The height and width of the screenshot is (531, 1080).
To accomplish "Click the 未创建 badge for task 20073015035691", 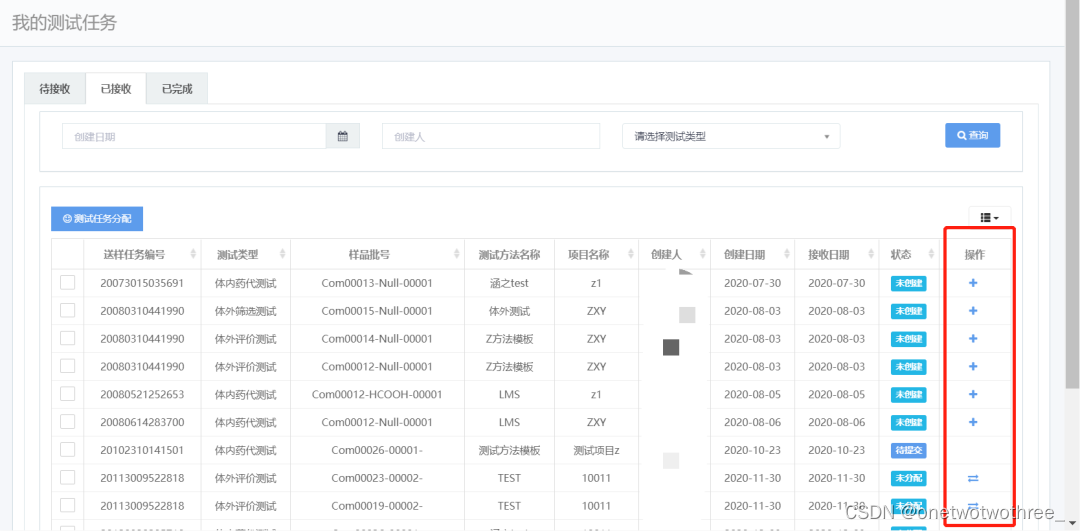I will 908,283.
